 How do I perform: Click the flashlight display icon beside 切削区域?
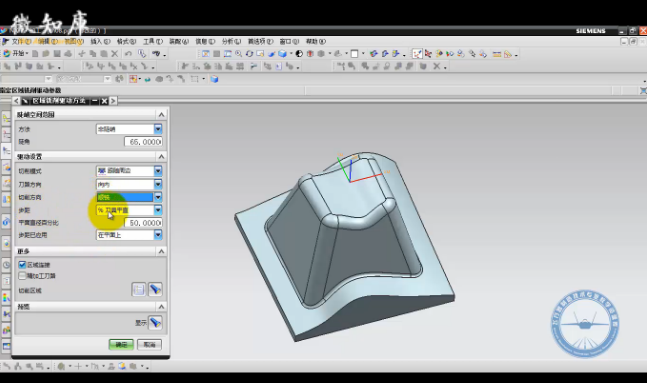pos(155,289)
